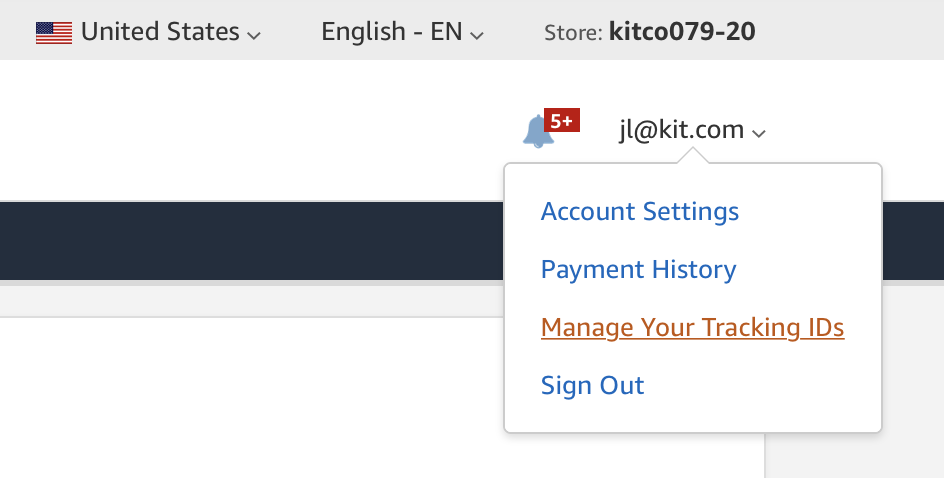The height and width of the screenshot is (478, 944).
Task: Click the dark navy navigation bar
Action: click(x=250, y=241)
